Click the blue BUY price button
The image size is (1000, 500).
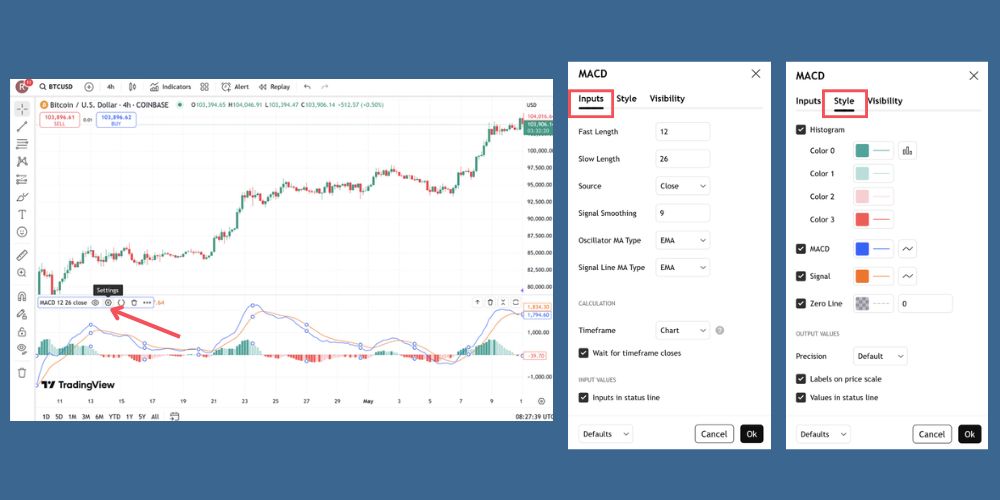pos(116,120)
